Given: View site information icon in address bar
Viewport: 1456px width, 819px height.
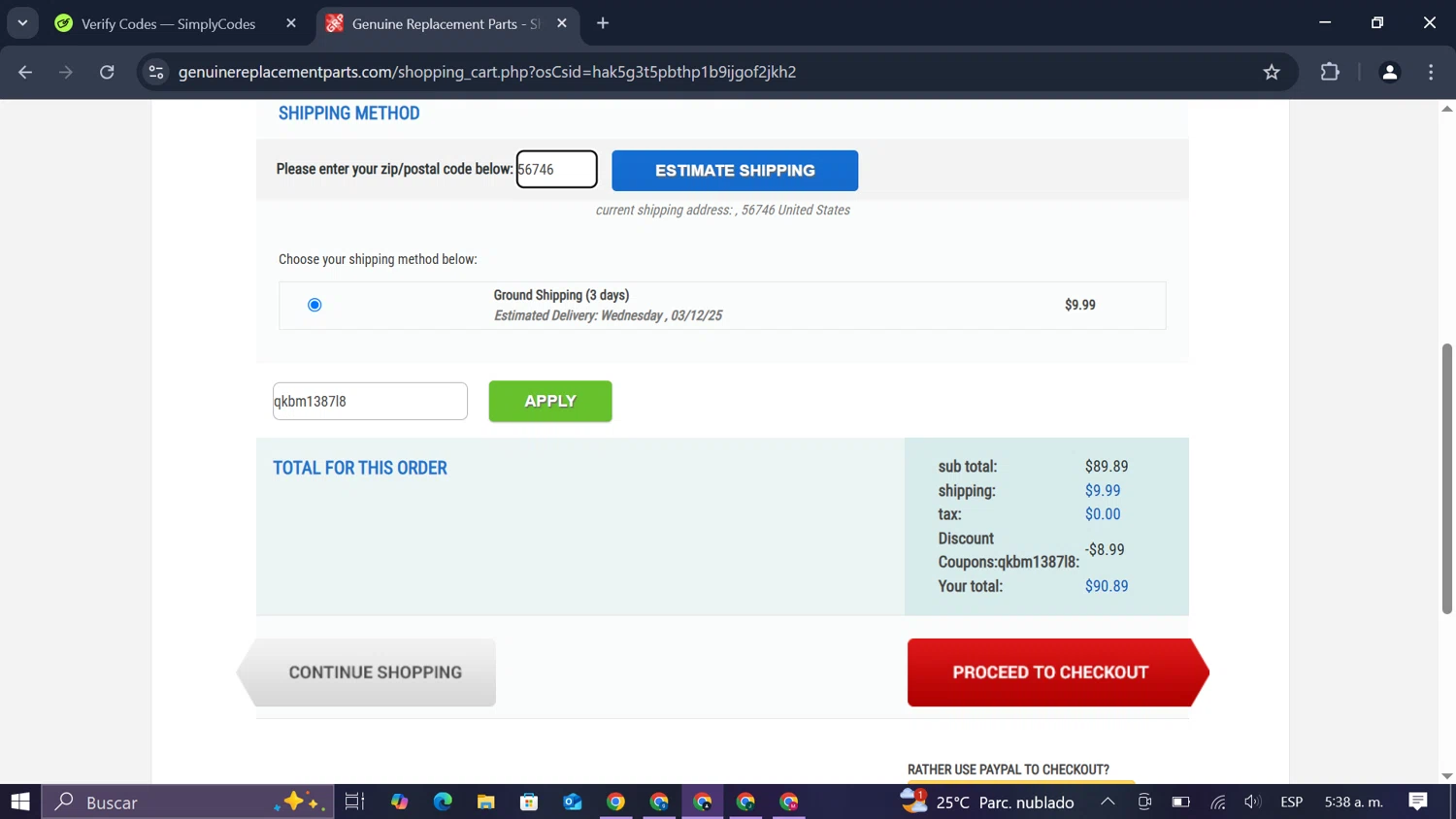Looking at the screenshot, I should (x=156, y=72).
